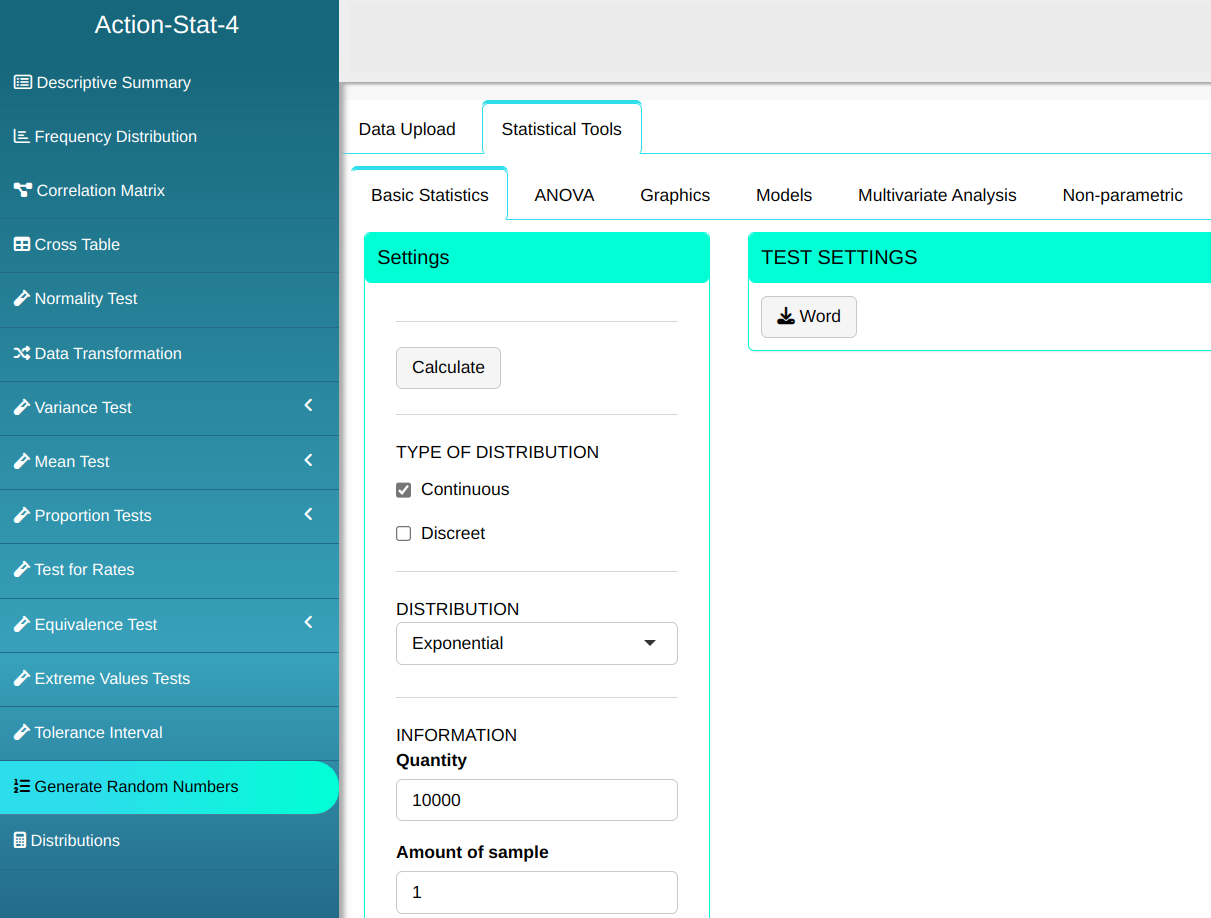Click the Descriptive Summary list icon

click(22, 83)
